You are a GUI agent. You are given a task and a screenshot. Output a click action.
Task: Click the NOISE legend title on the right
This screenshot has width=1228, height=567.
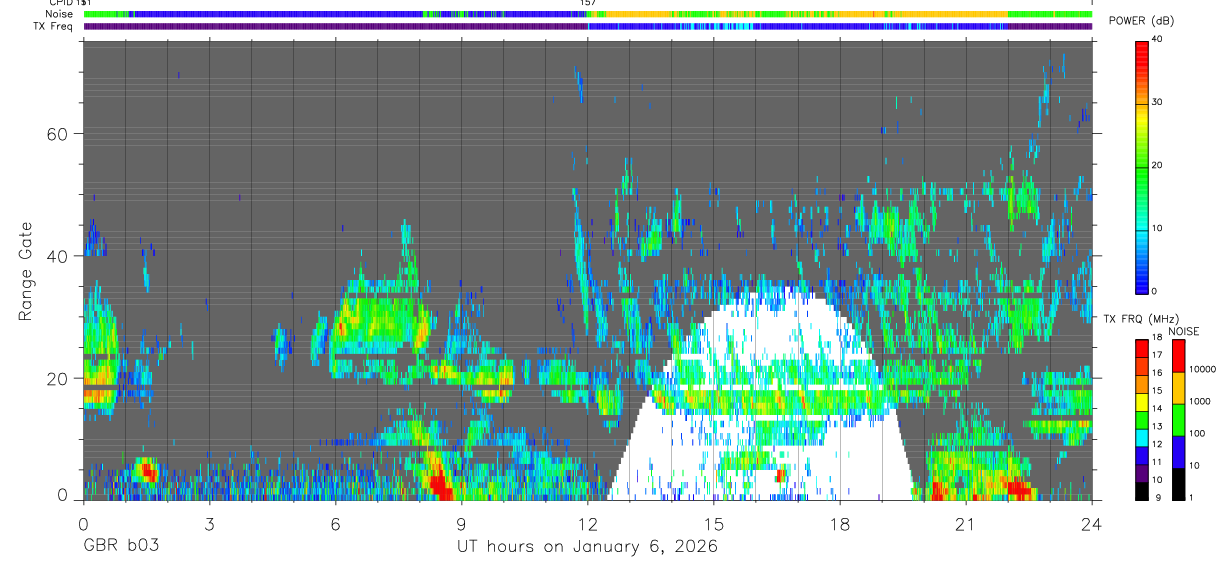click(x=1185, y=332)
